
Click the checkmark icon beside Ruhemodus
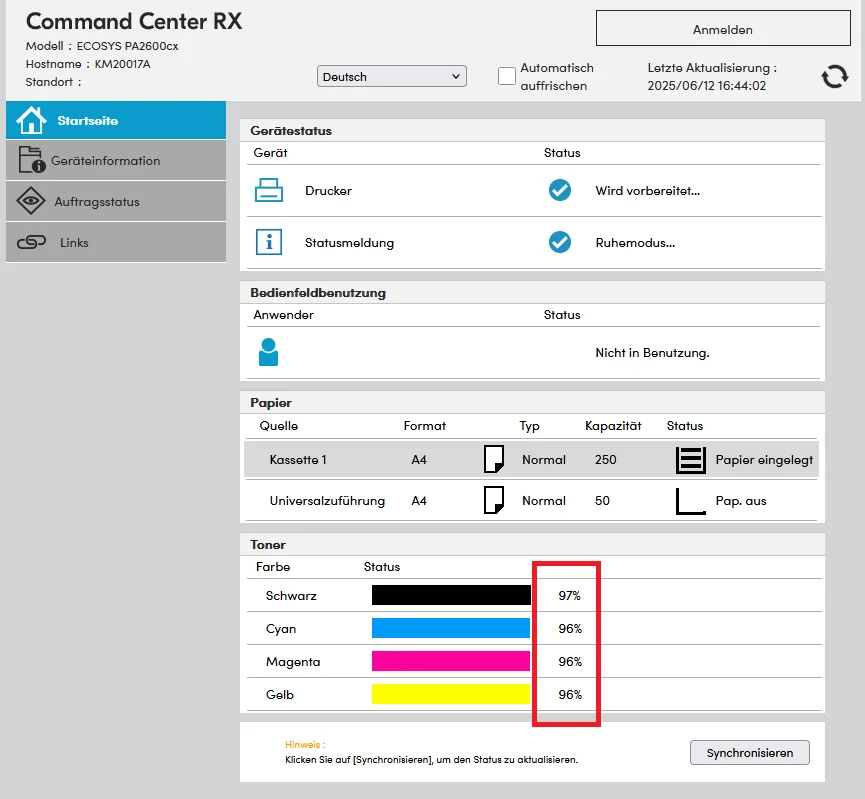(559, 242)
